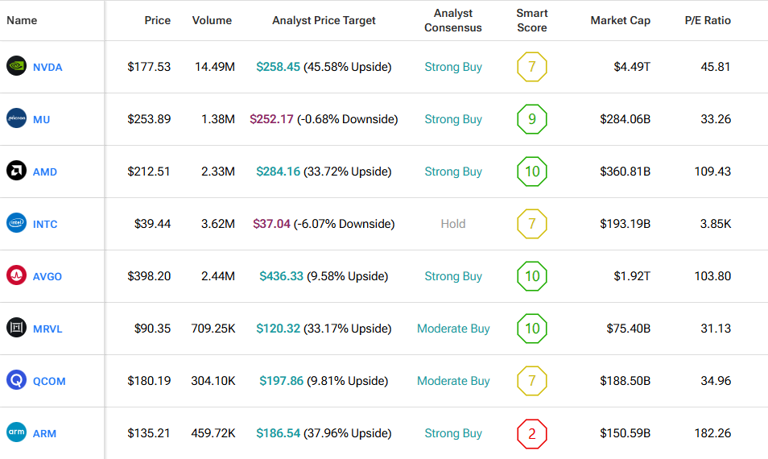Sort table by Price column header
The image size is (768, 459).
point(157,20)
